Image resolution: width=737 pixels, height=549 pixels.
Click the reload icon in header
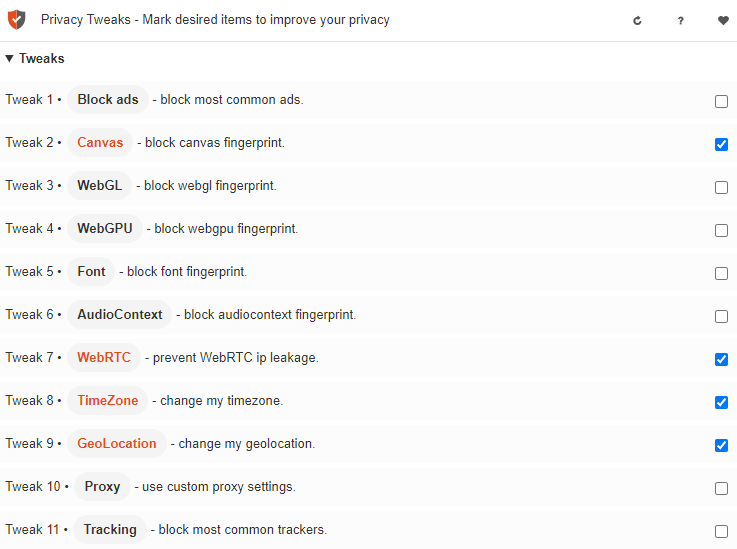point(637,21)
